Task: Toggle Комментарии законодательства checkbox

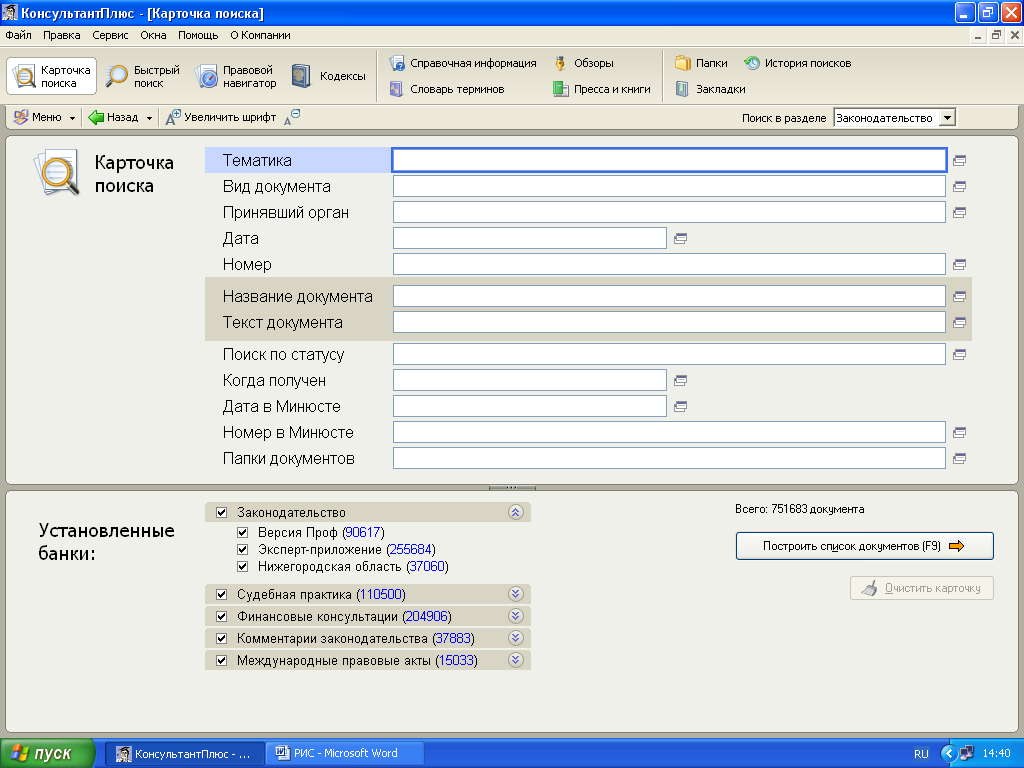Action: tap(221, 638)
